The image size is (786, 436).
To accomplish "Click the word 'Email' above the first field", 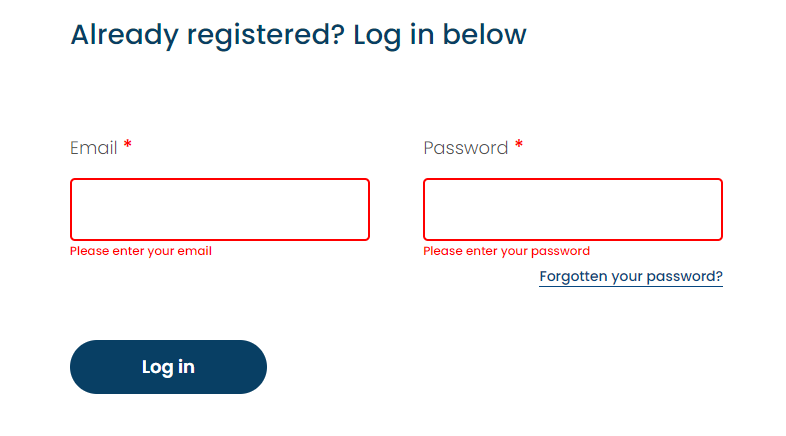I will tap(94, 148).
